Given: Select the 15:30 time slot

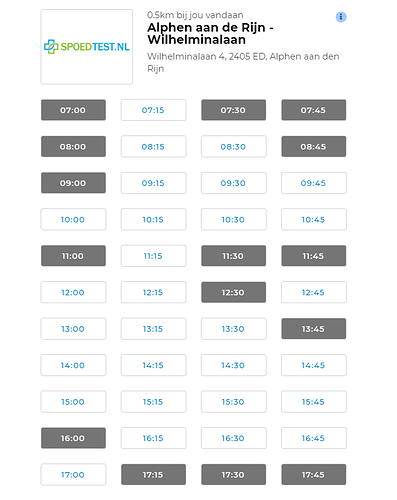Looking at the screenshot, I should click(234, 402).
